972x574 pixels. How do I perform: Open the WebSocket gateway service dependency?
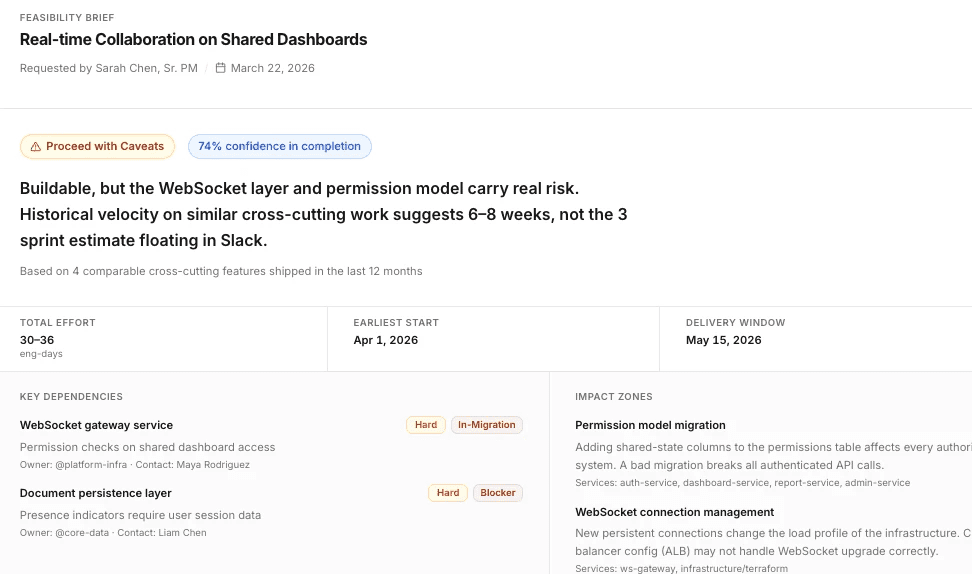tap(96, 425)
